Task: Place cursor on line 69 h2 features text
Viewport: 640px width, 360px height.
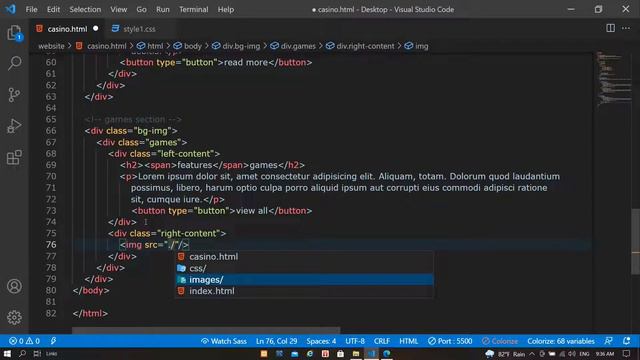Action: 194,165
